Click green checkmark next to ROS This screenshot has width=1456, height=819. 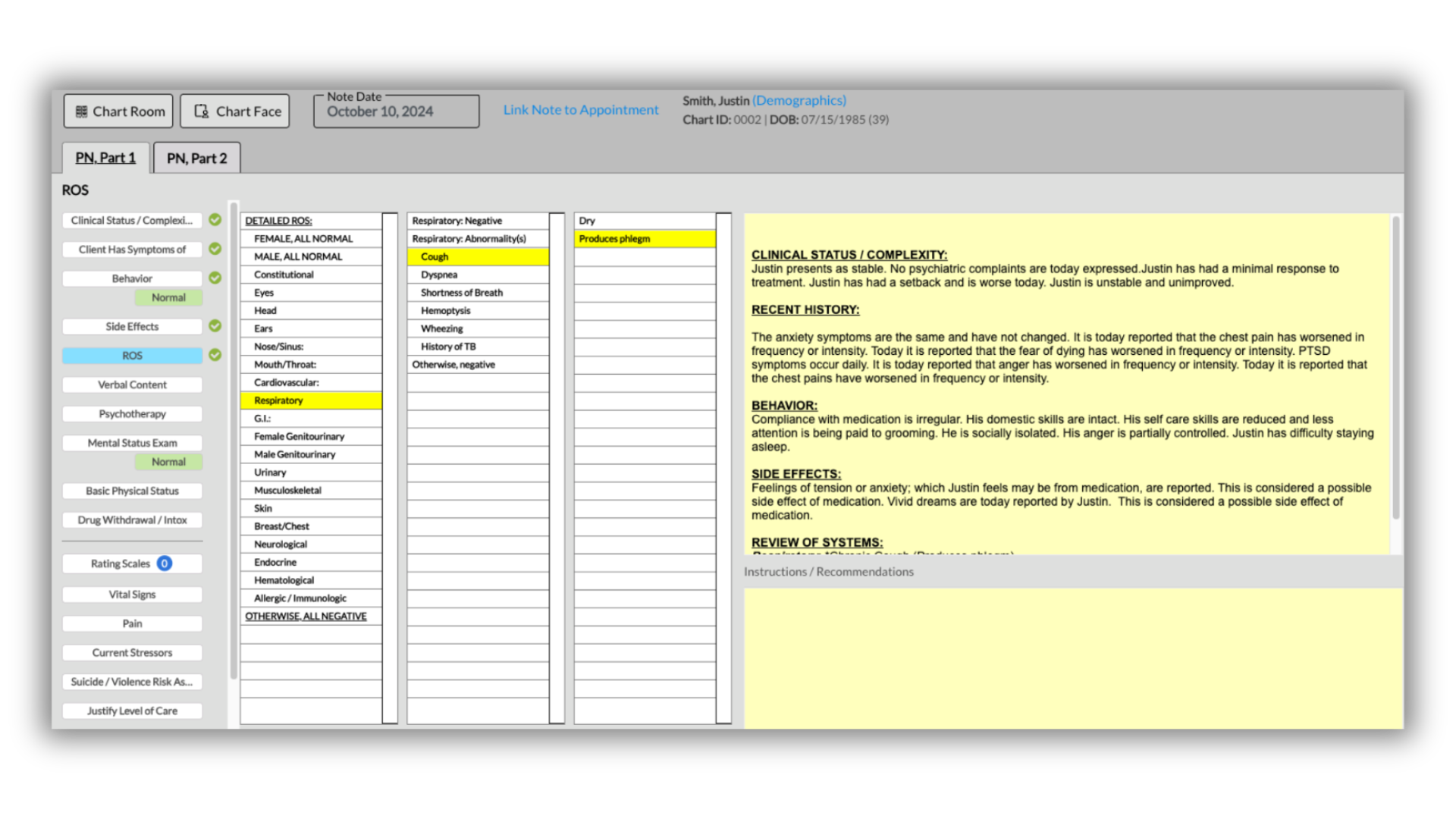[x=215, y=355]
